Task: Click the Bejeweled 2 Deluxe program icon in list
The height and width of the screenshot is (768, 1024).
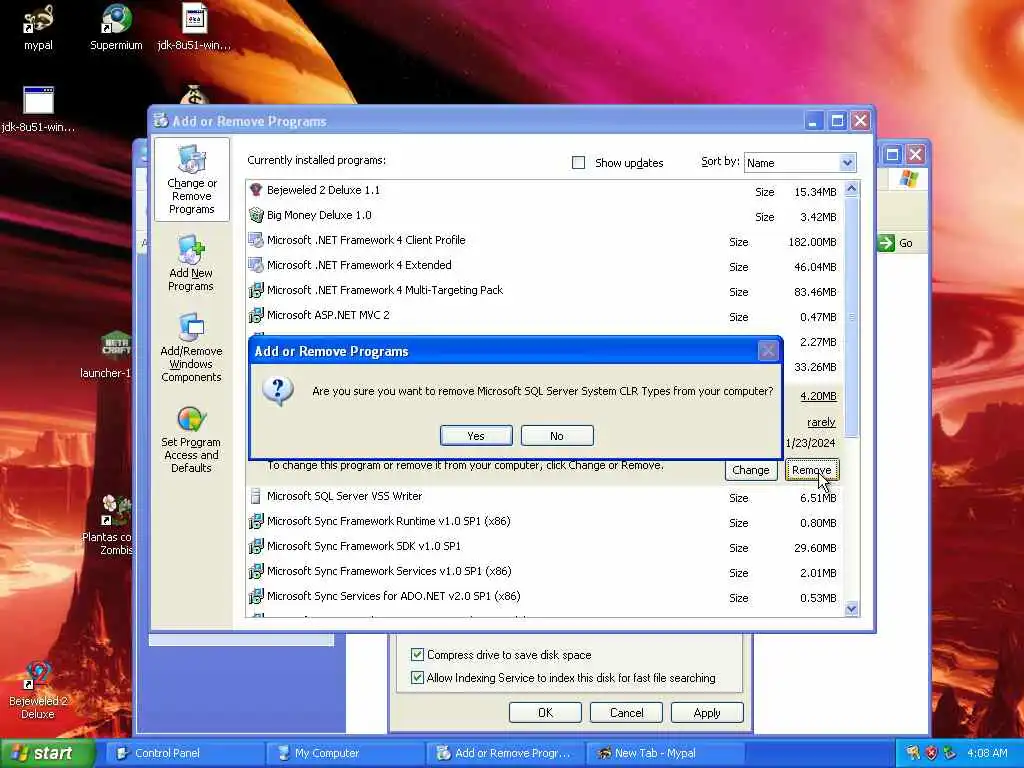Action: (256, 190)
